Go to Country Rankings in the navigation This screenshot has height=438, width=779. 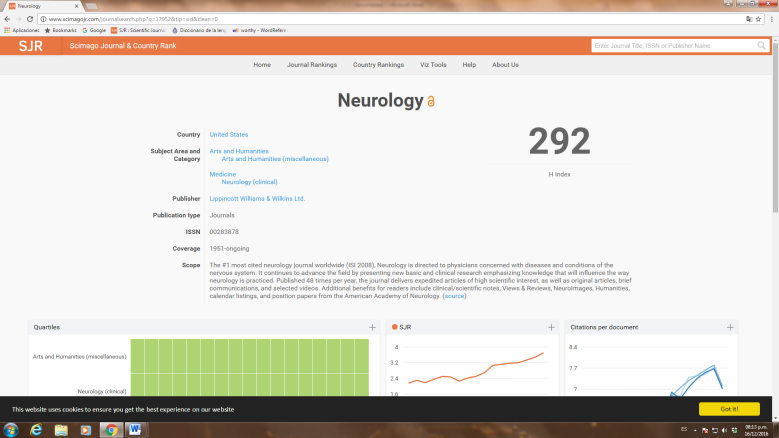378,65
